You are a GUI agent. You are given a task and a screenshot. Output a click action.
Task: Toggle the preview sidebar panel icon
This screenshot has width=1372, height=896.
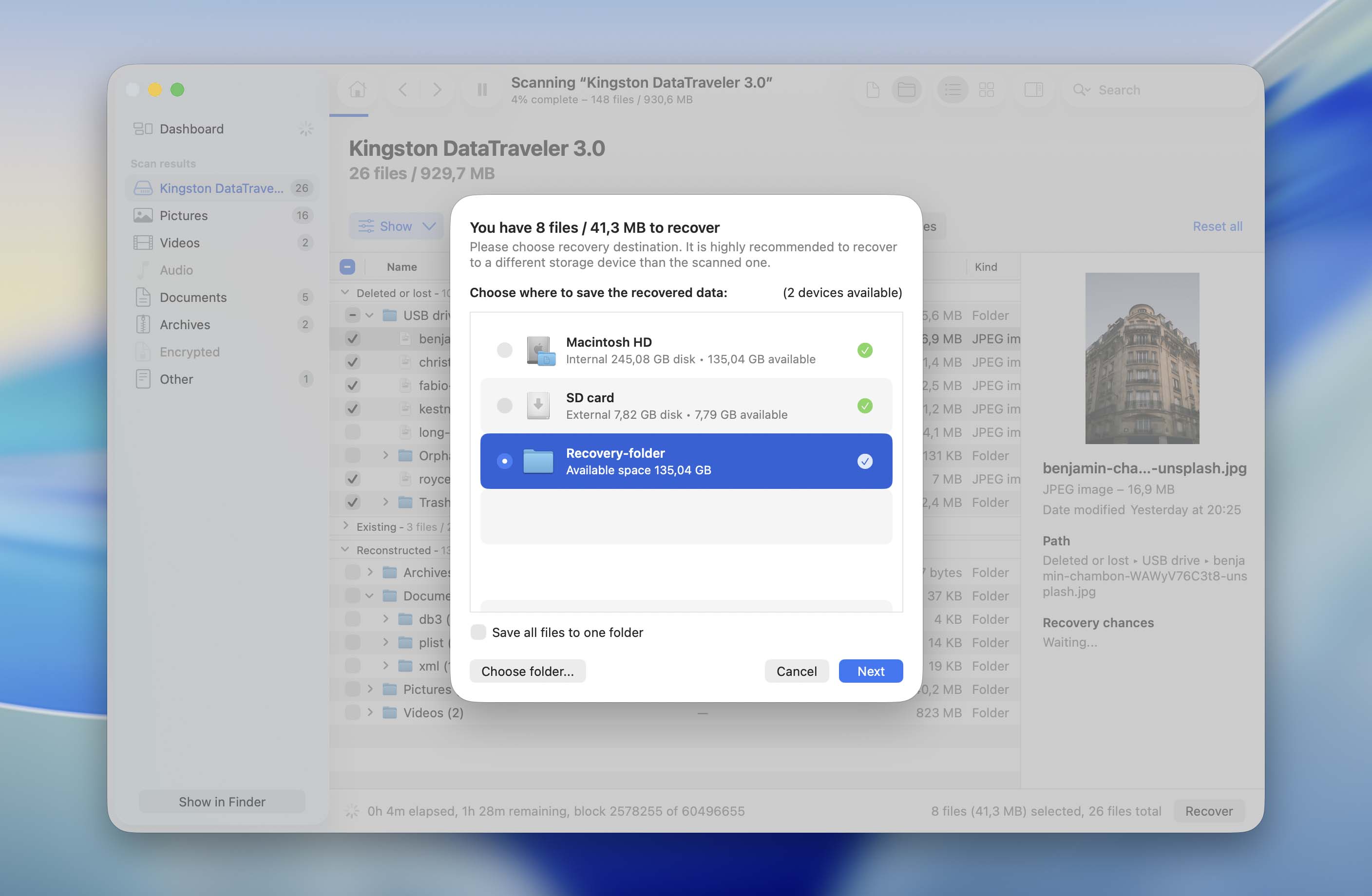coord(1033,89)
